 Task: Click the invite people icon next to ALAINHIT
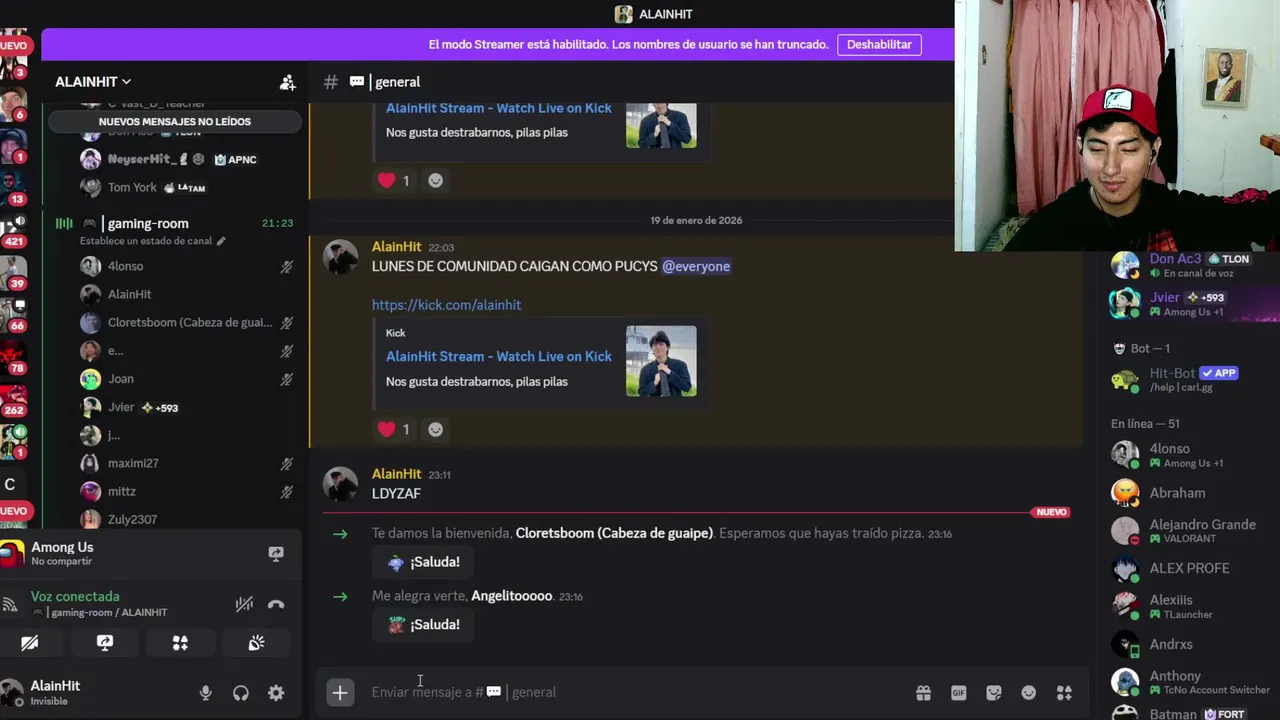point(288,82)
